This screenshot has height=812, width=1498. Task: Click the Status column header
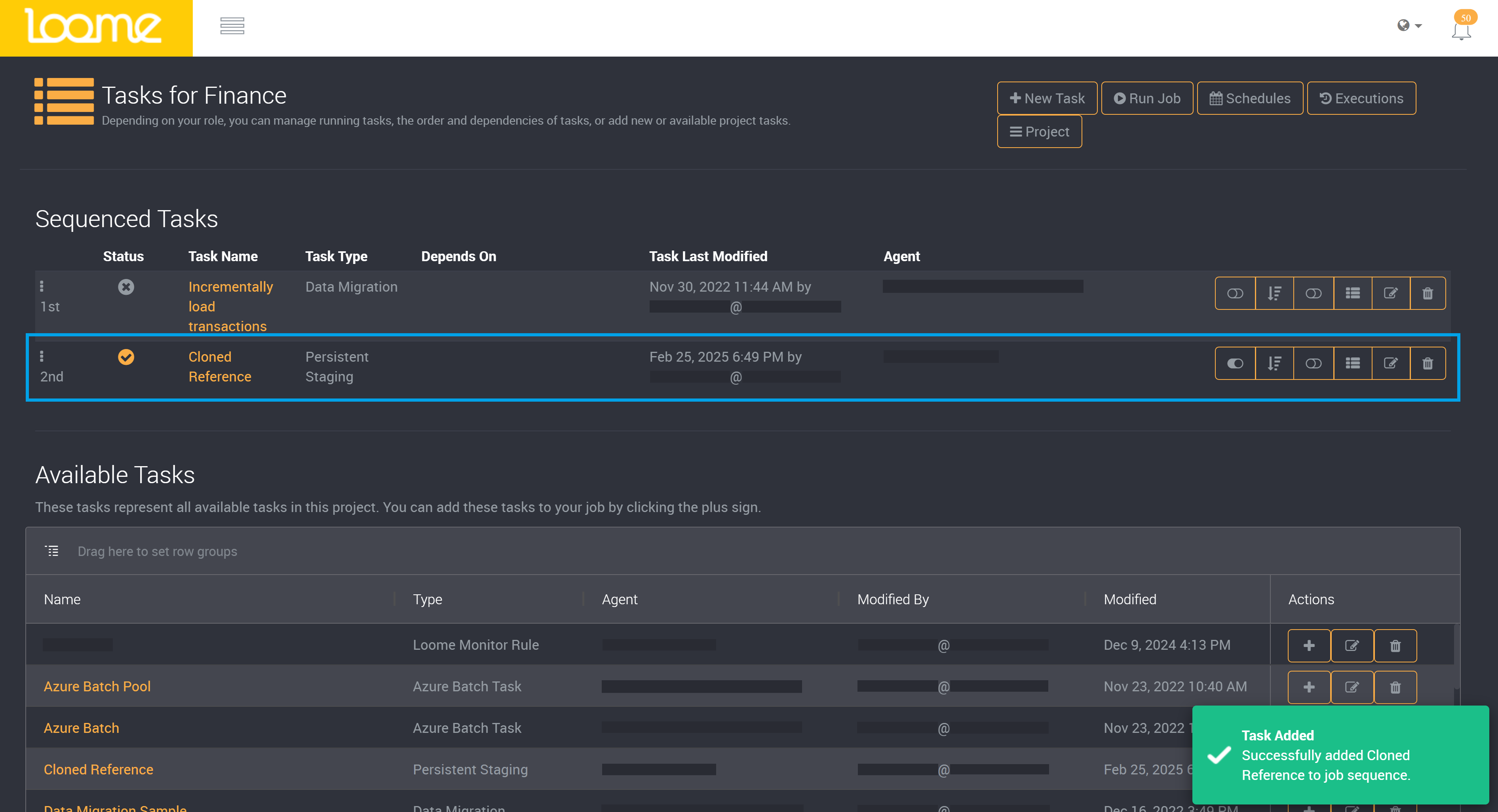click(x=123, y=256)
